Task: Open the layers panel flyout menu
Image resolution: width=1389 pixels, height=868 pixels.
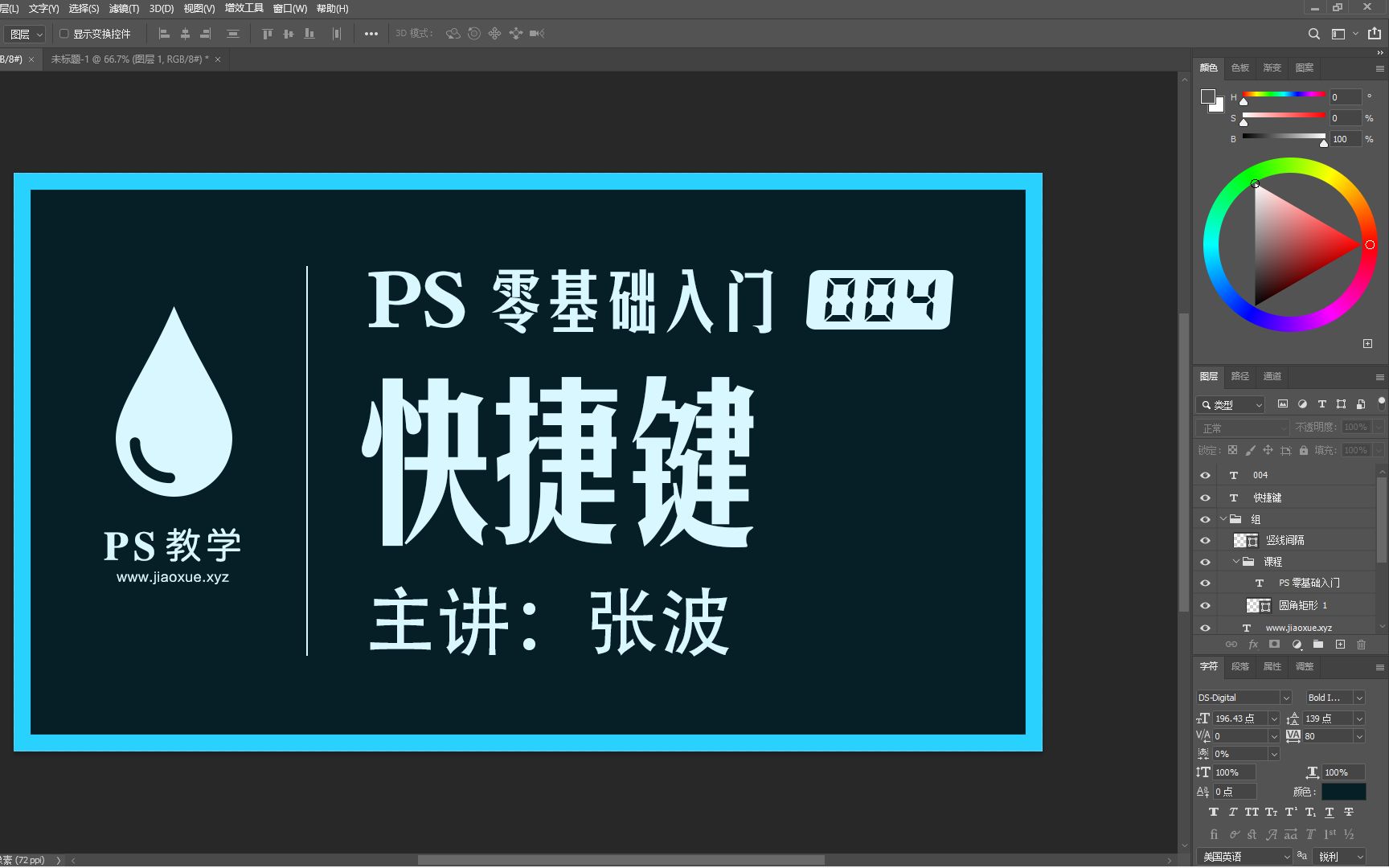Action: click(1379, 377)
